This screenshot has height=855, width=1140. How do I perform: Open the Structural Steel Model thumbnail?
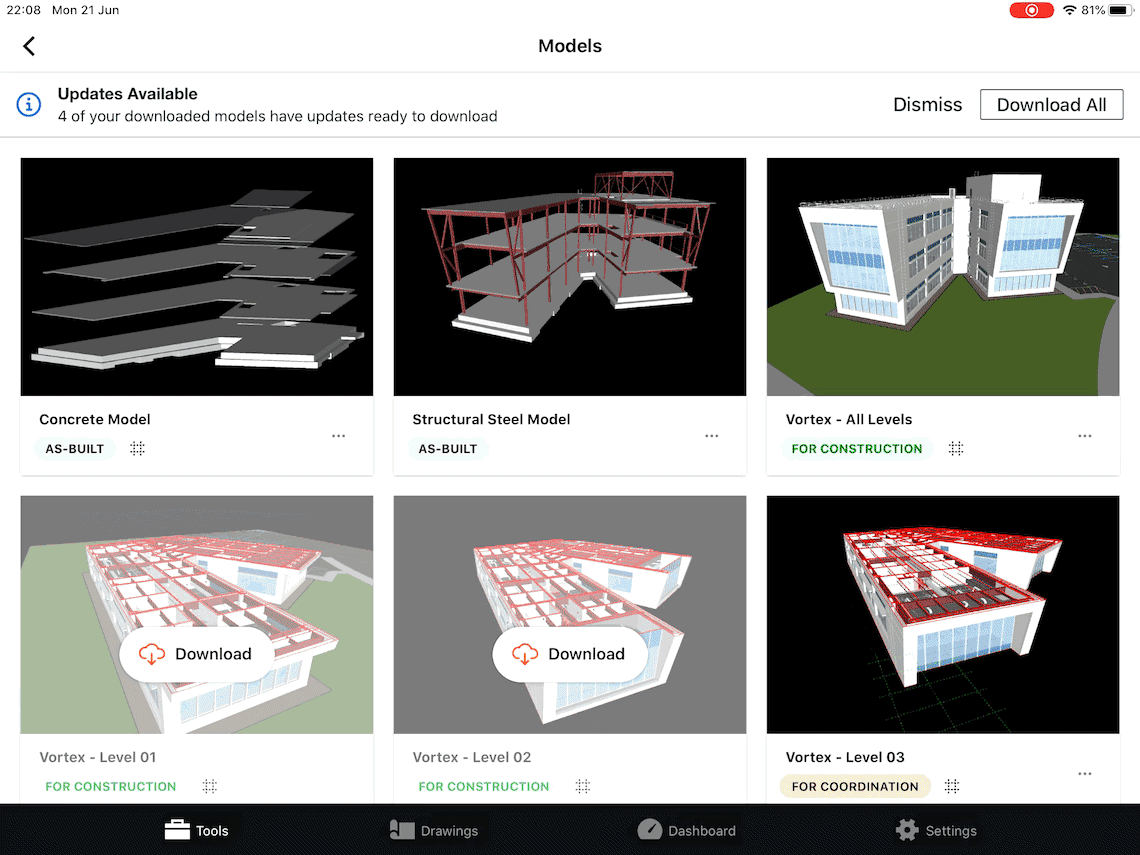tap(570, 277)
